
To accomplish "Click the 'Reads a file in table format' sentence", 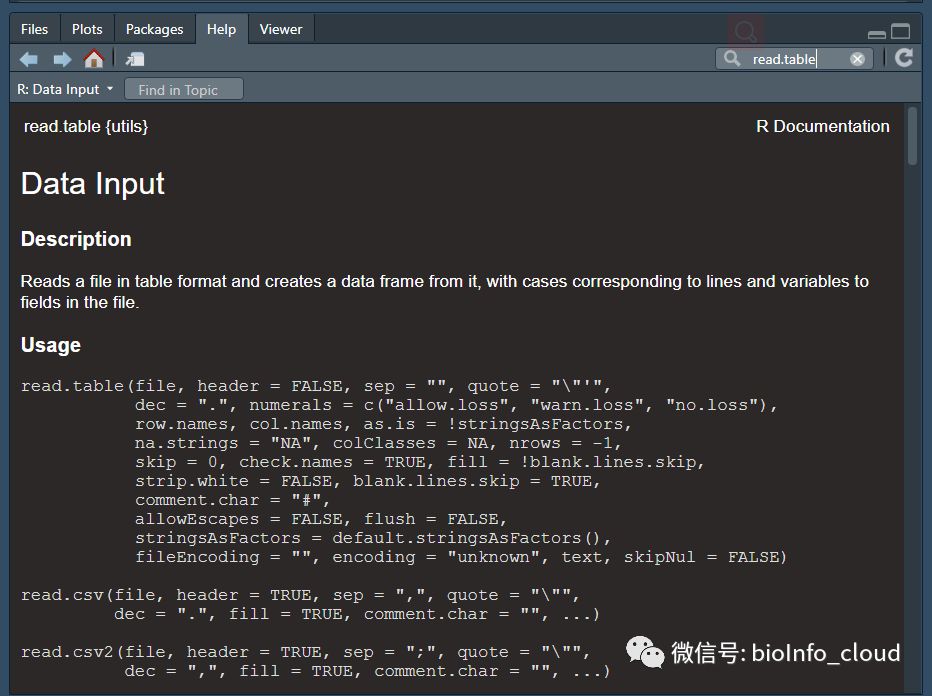I will tap(445, 292).
